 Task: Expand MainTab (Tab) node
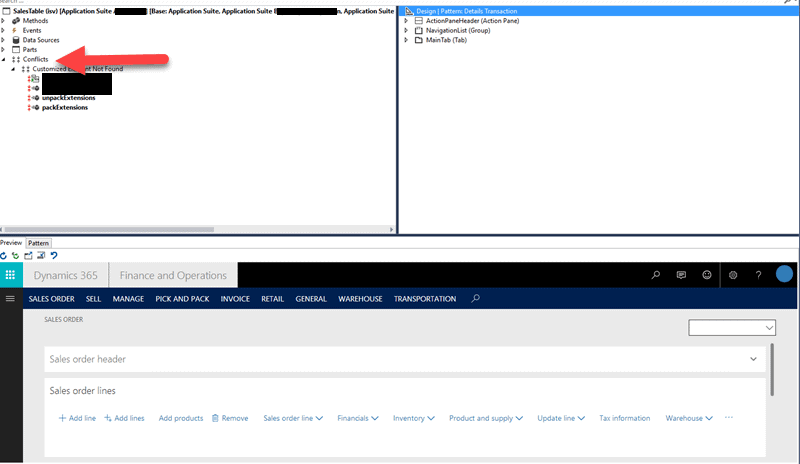(x=407, y=40)
